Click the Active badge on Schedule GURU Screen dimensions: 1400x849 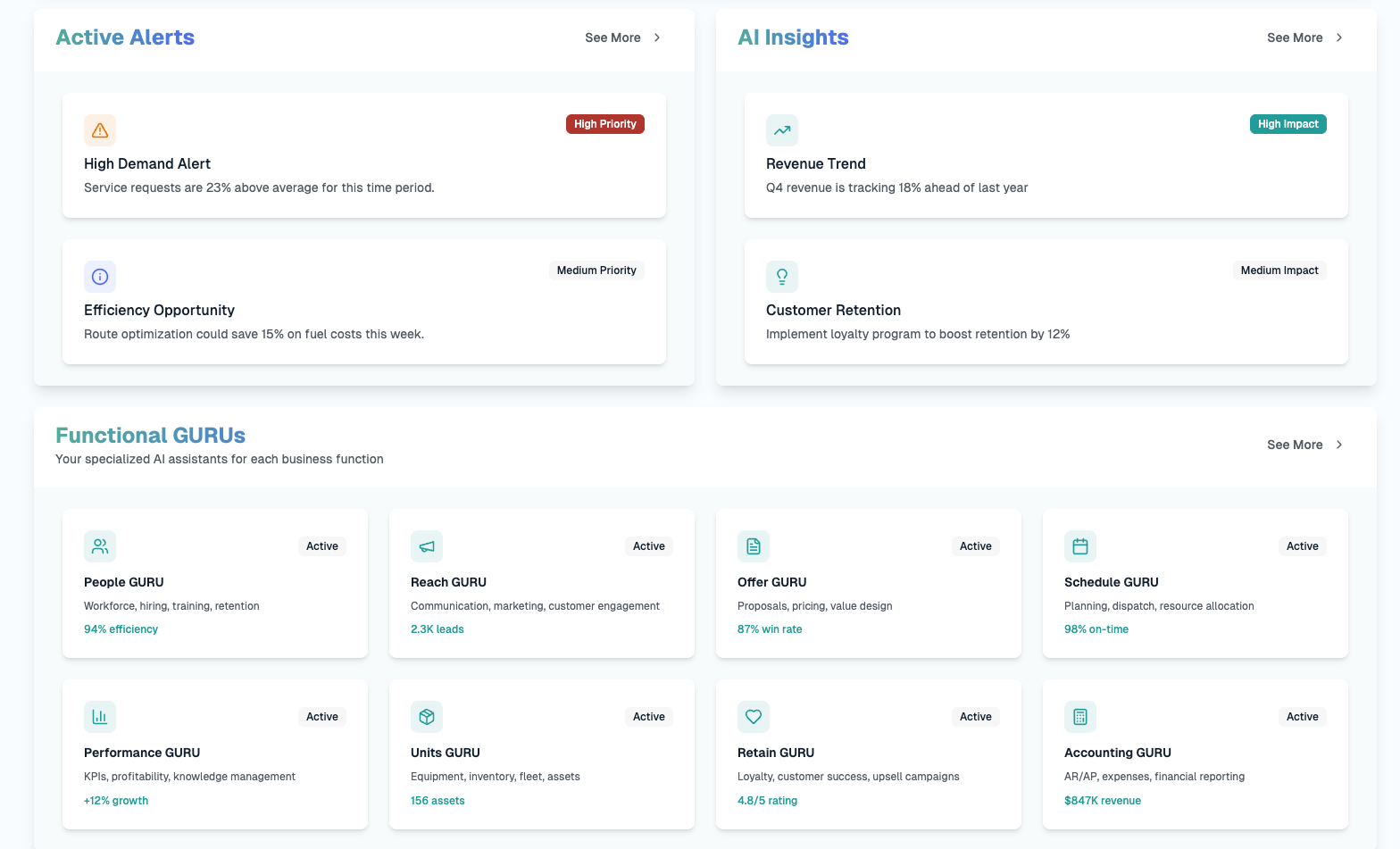coord(1303,546)
